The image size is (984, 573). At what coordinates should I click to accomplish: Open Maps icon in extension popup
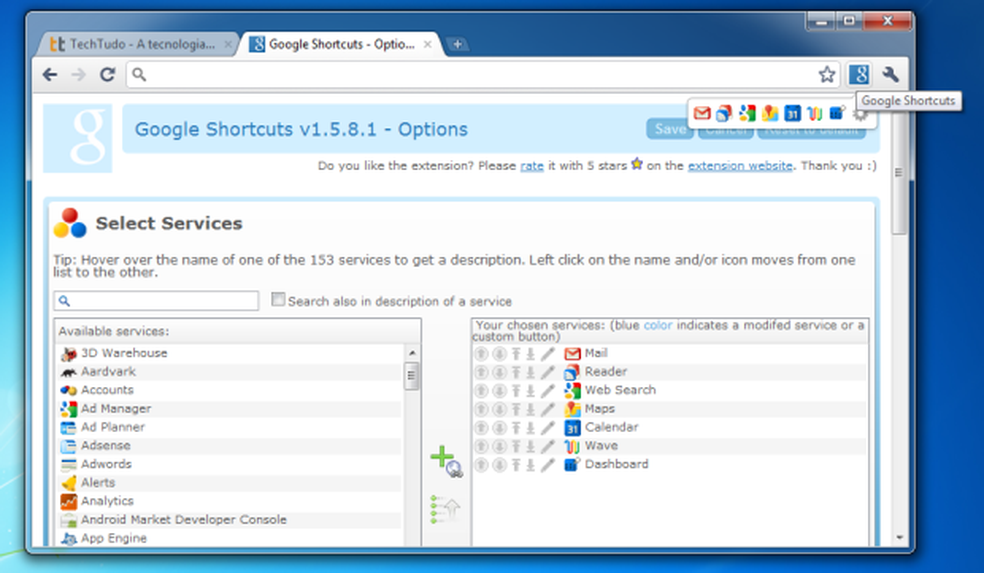tap(770, 114)
